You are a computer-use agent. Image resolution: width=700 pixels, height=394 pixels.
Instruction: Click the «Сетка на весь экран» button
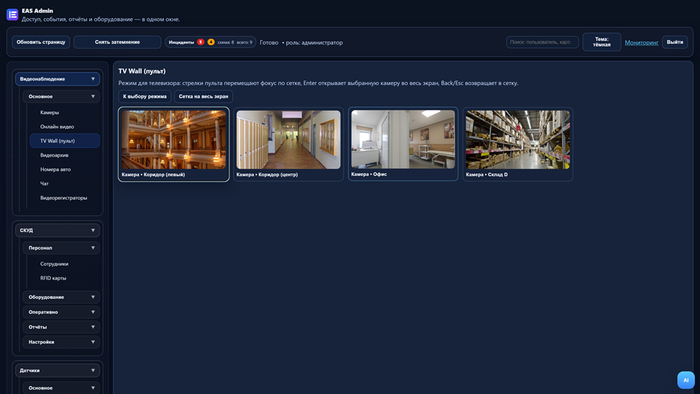pyautogui.click(x=203, y=96)
